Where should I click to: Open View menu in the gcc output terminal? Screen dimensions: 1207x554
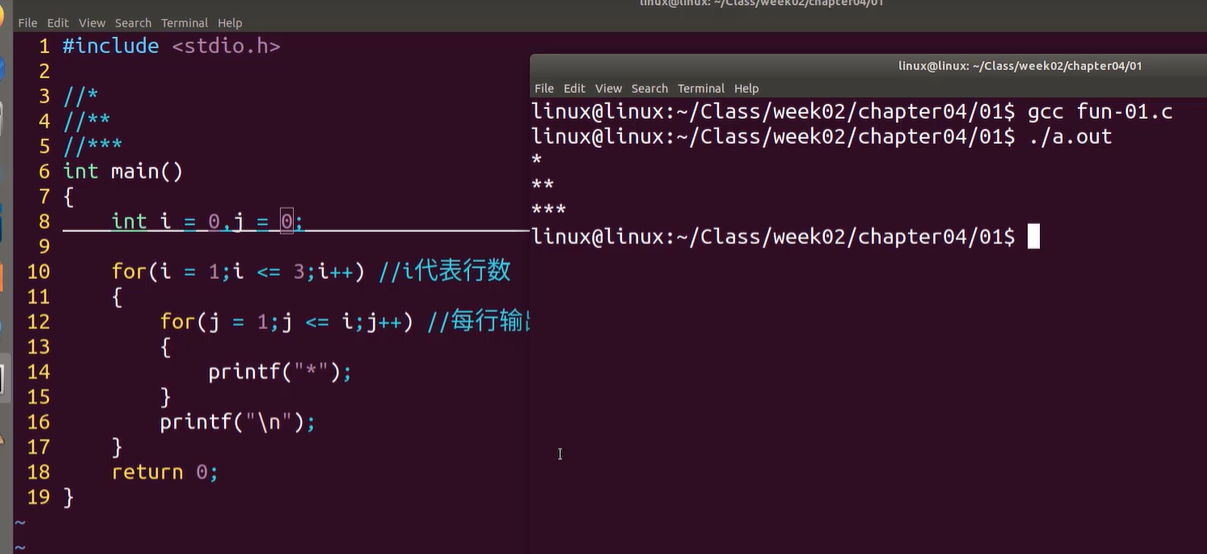(x=608, y=89)
